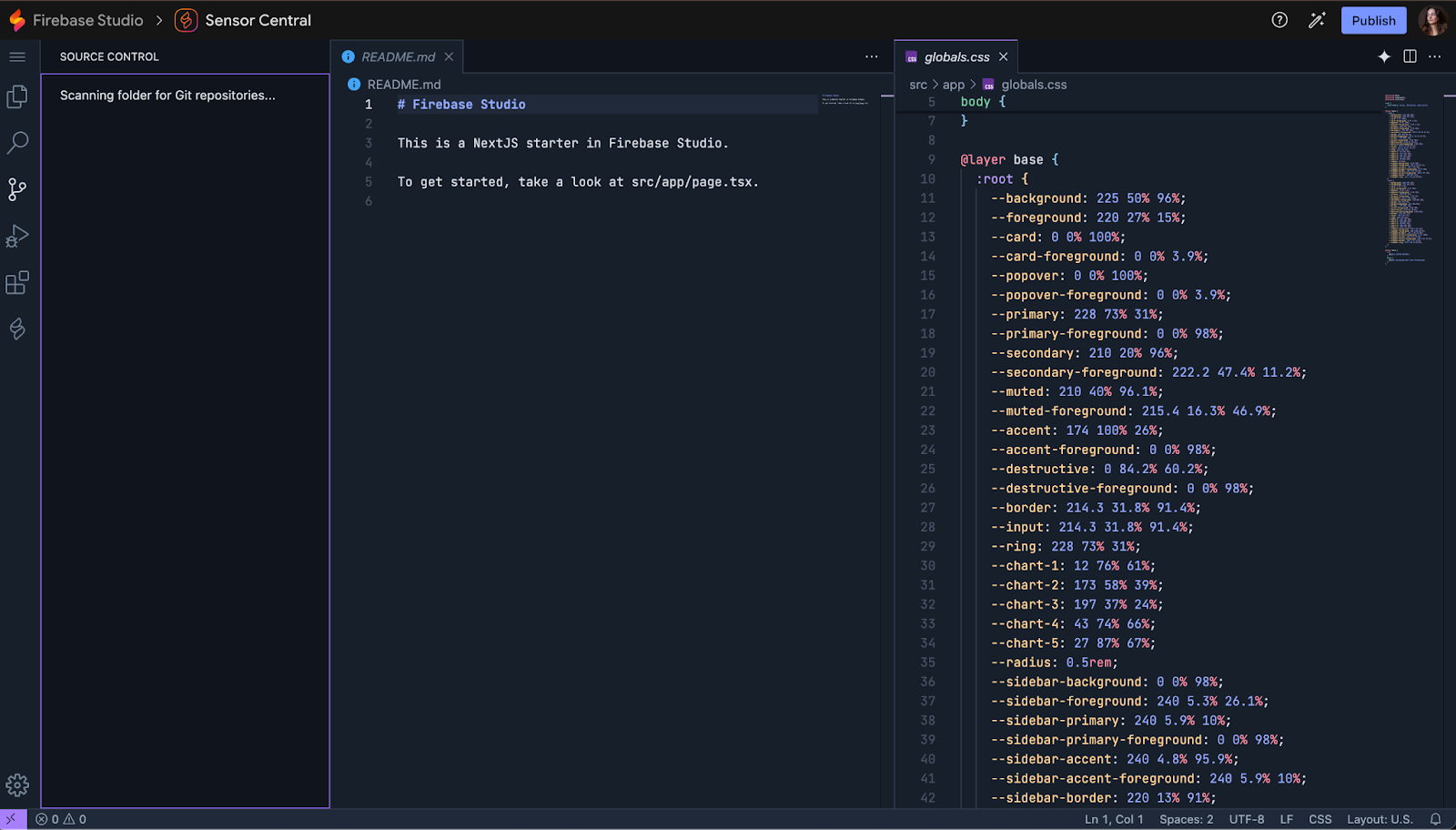This screenshot has width=1456, height=830.
Task: Open more actions for globals.css editor
Action: pos(1435,56)
